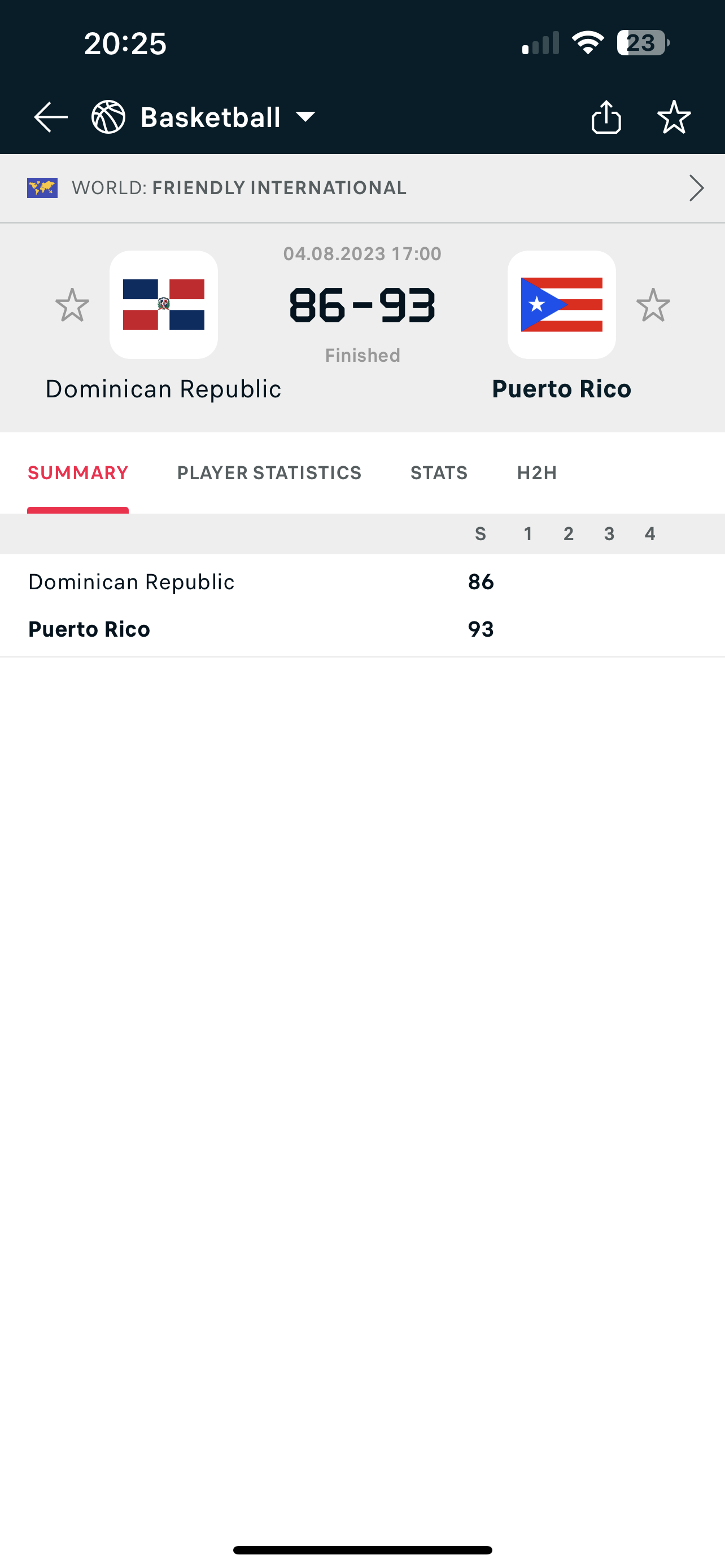Select Dominican Republic row in score table
Viewport: 725px width, 1568px height.
pos(132,582)
